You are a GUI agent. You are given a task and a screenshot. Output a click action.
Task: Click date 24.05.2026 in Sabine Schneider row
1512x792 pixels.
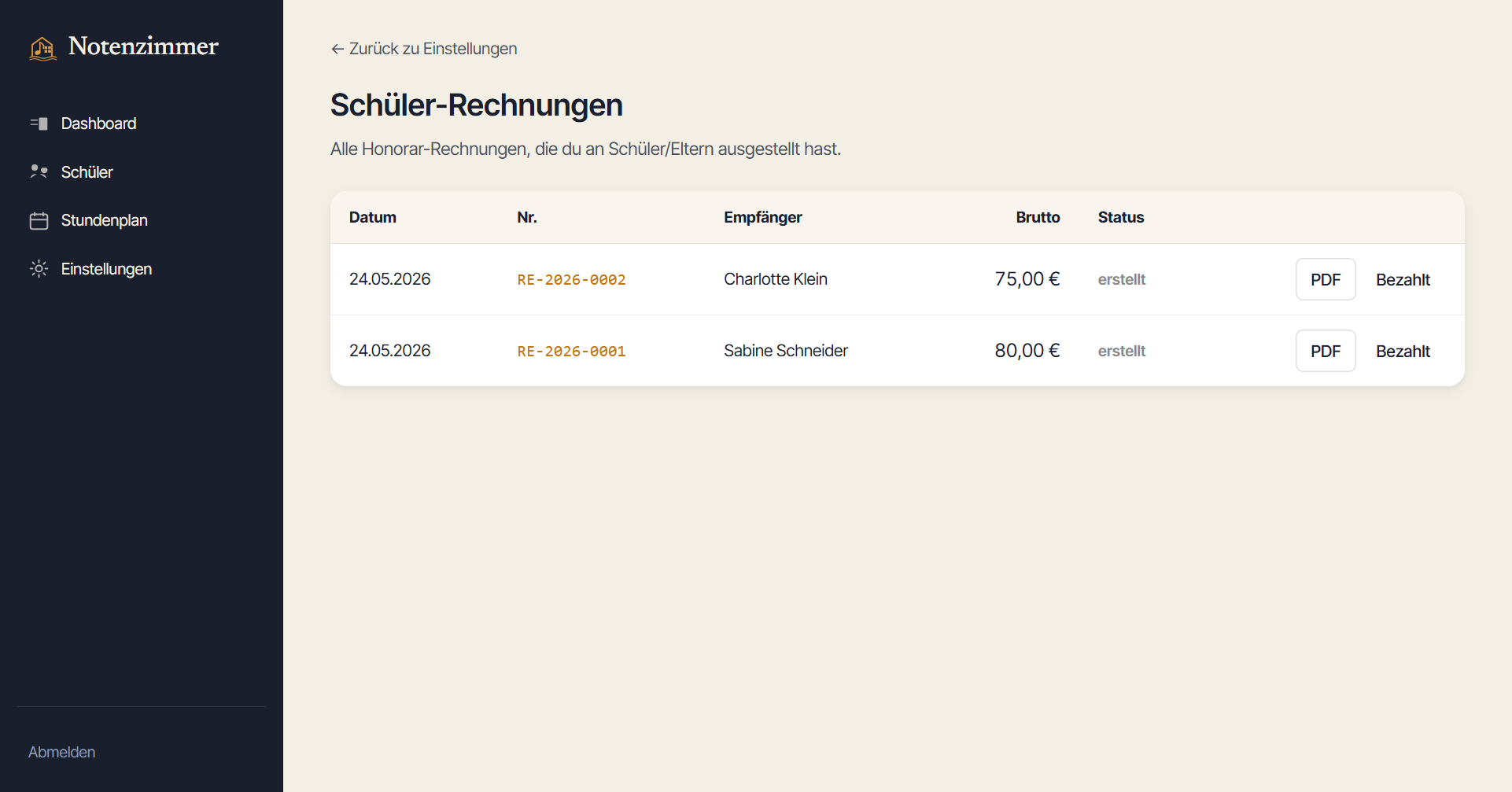390,351
